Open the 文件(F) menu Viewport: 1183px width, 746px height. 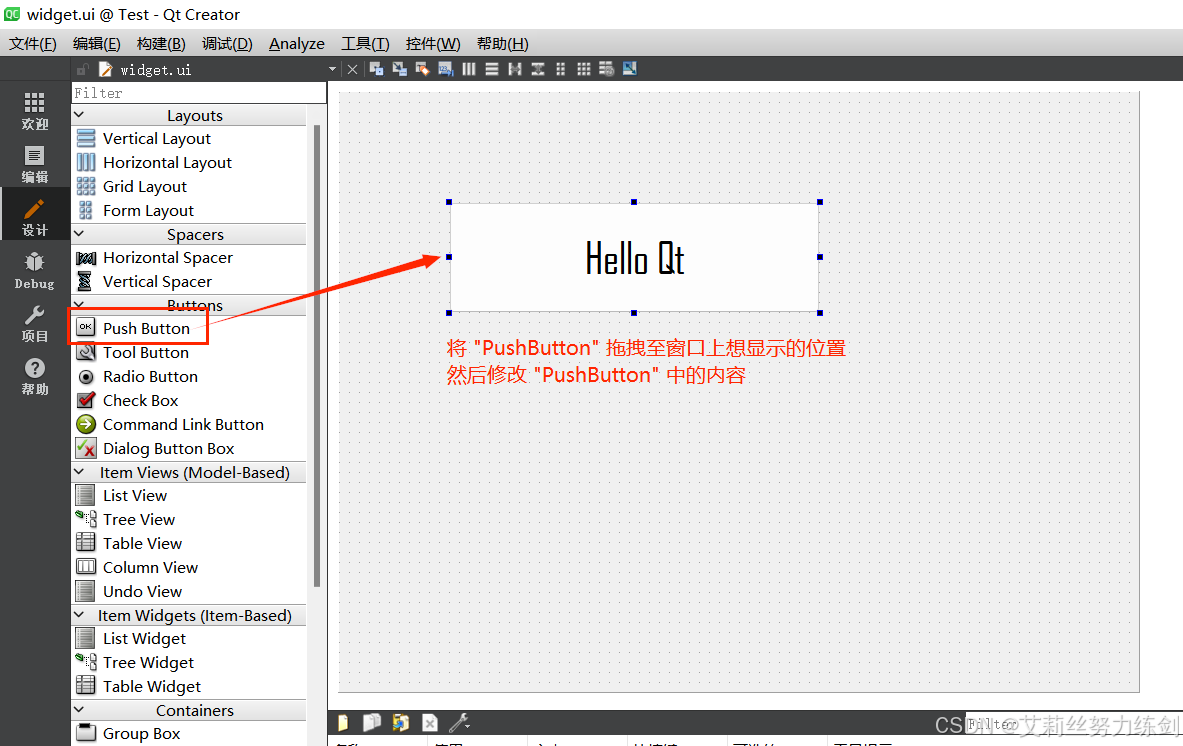pyautogui.click(x=32, y=44)
